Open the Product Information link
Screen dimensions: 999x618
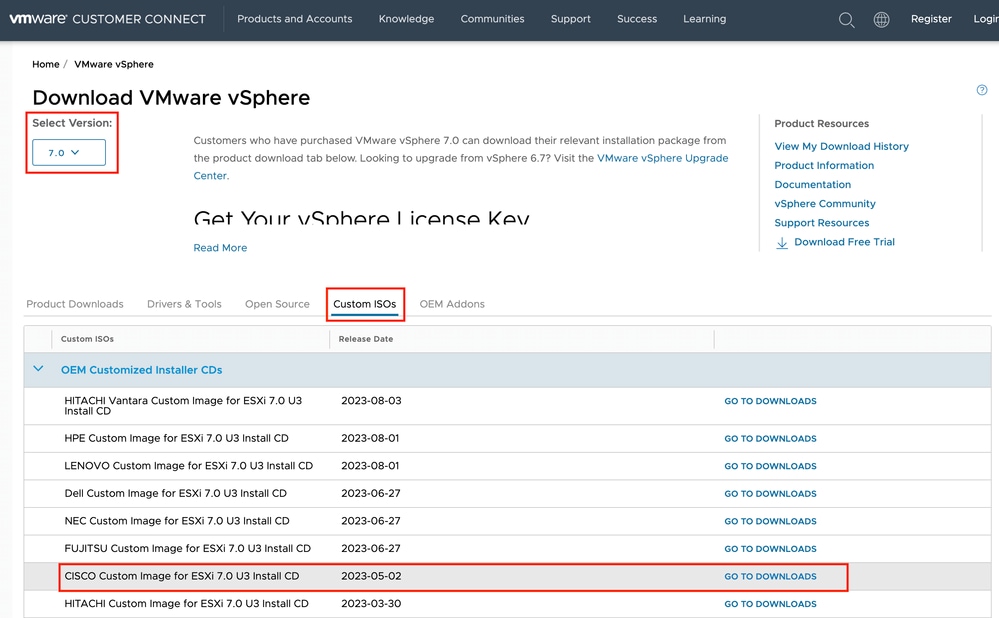click(824, 166)
